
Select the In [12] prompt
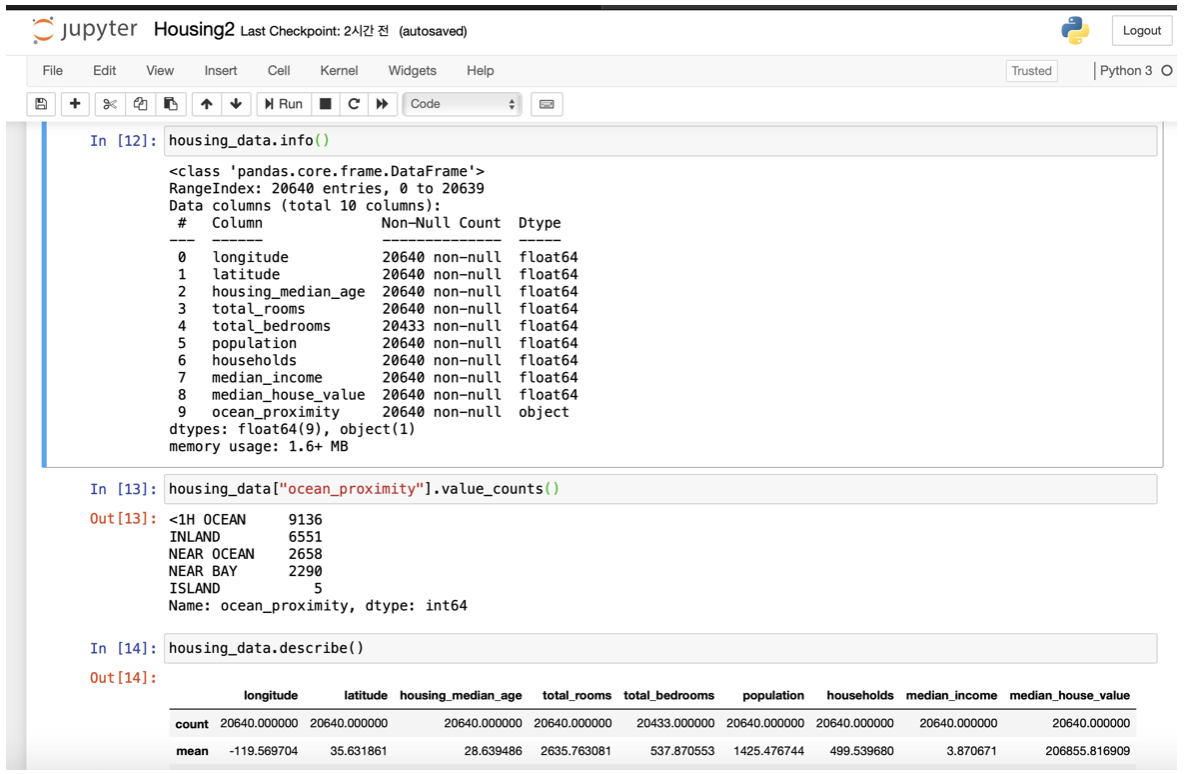[123, 141]
